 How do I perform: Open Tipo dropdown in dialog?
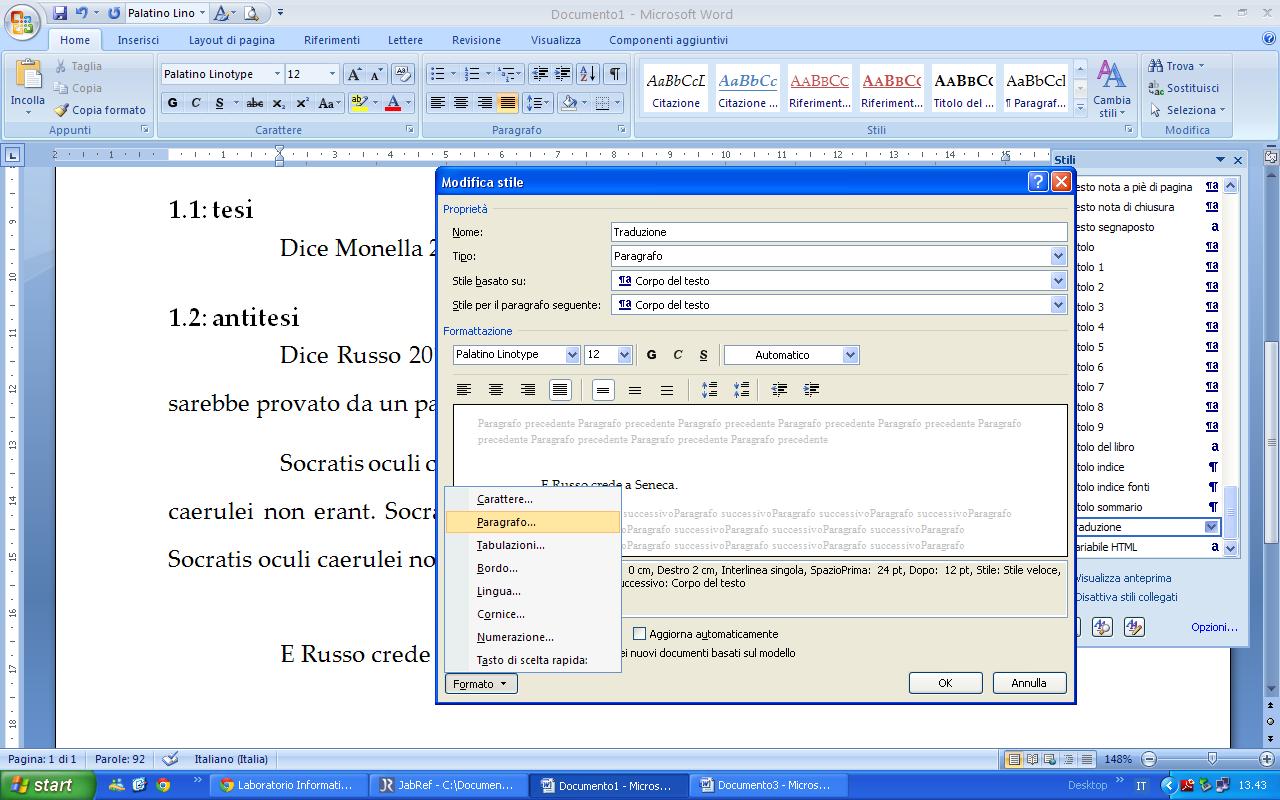1058,256
